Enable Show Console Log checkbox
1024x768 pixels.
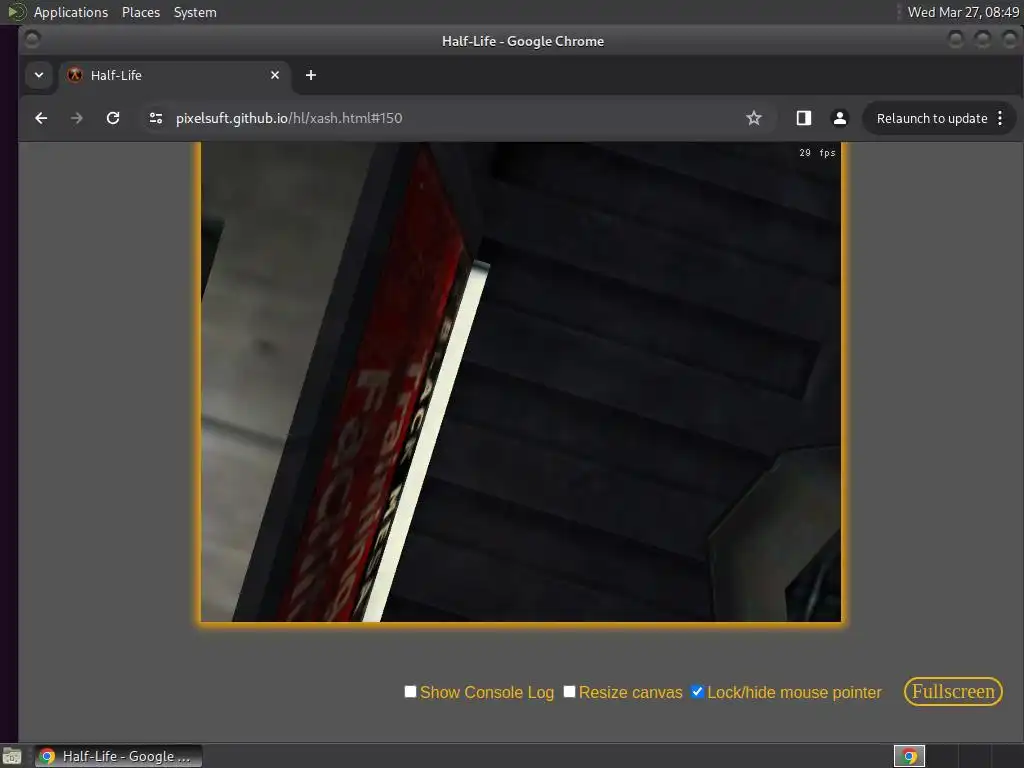point(410,692)
